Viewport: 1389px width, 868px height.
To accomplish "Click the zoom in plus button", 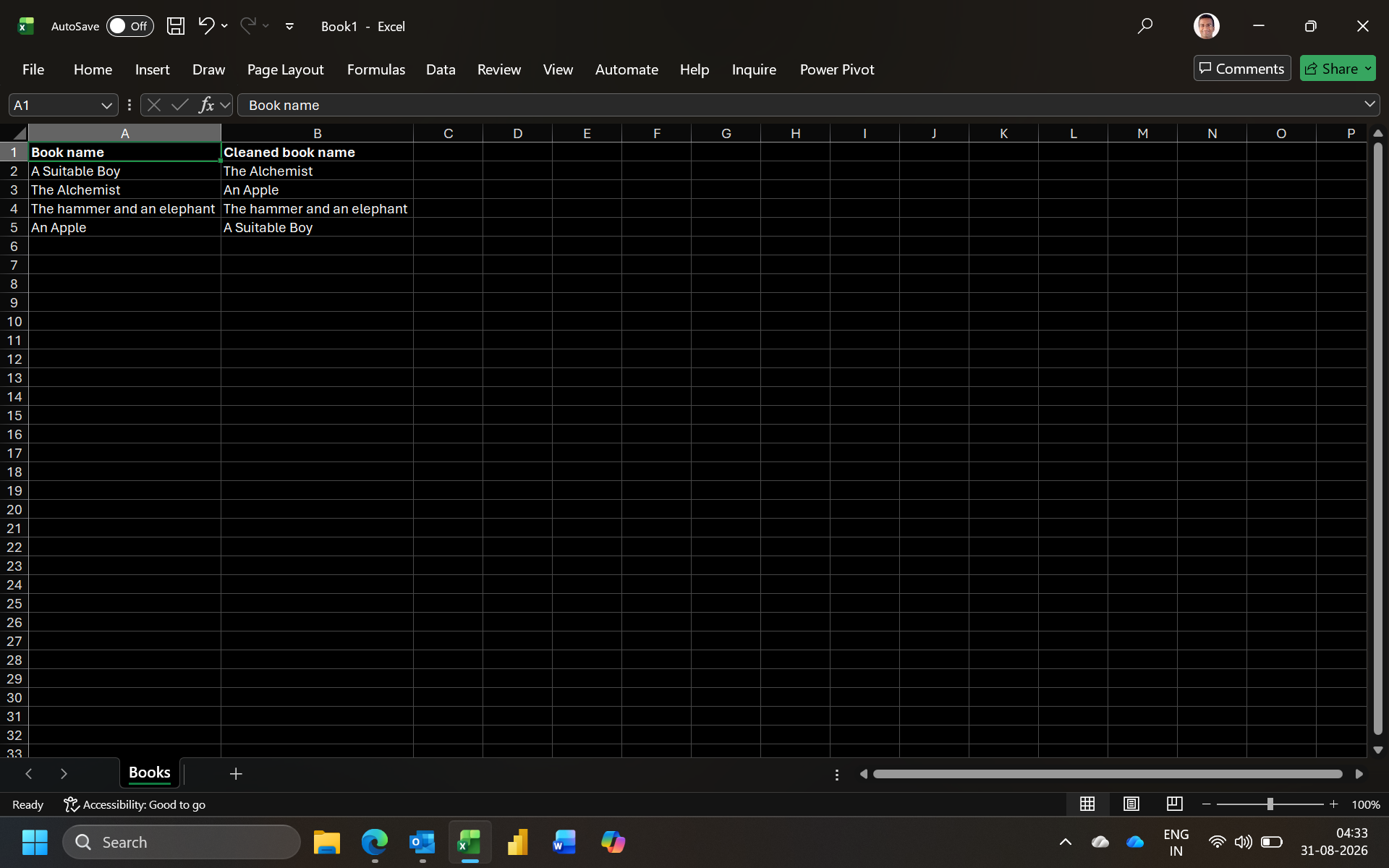I will pos(1334,804).
